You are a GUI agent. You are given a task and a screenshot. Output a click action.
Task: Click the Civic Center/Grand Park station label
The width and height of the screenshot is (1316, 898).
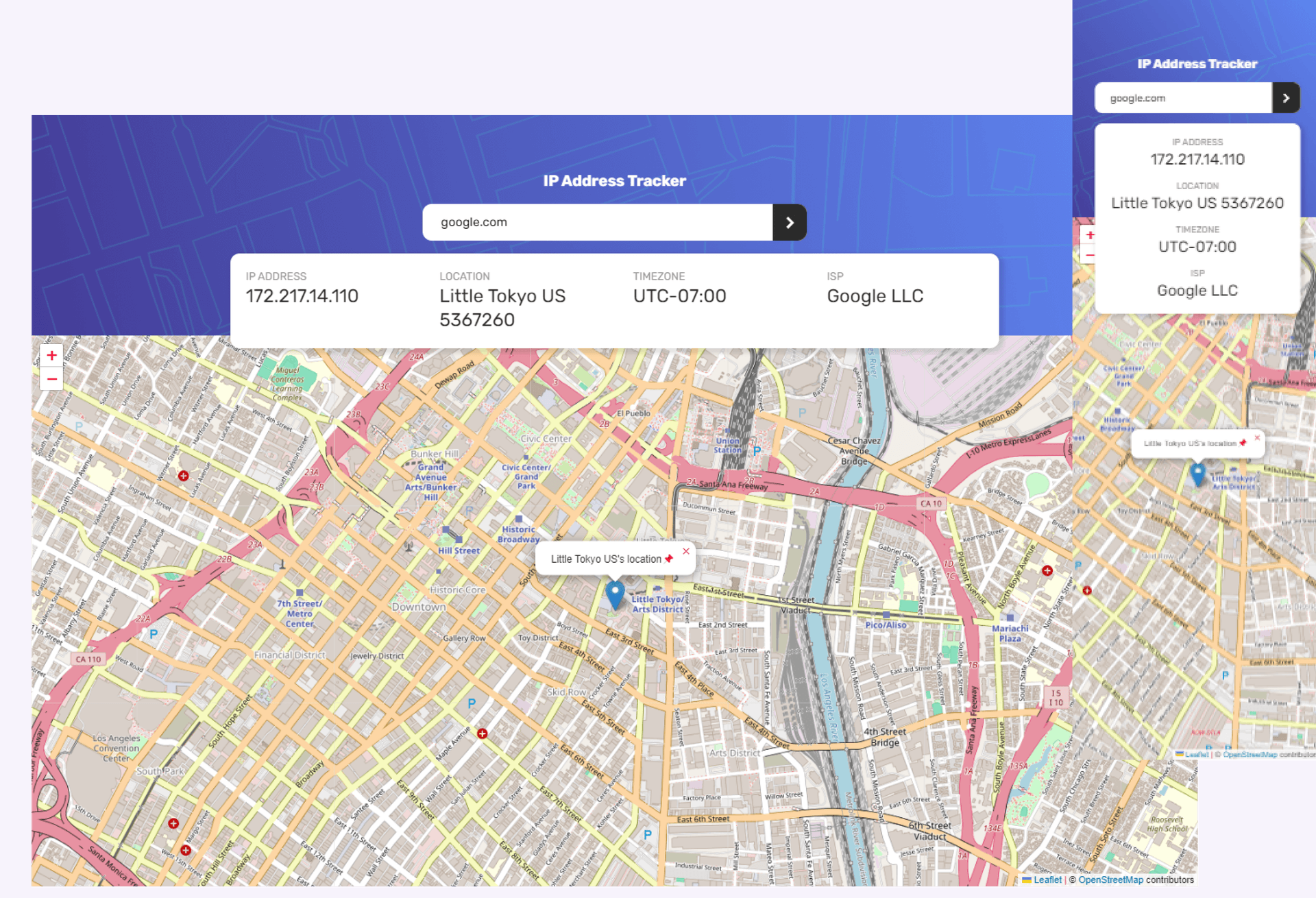[526, 476]
